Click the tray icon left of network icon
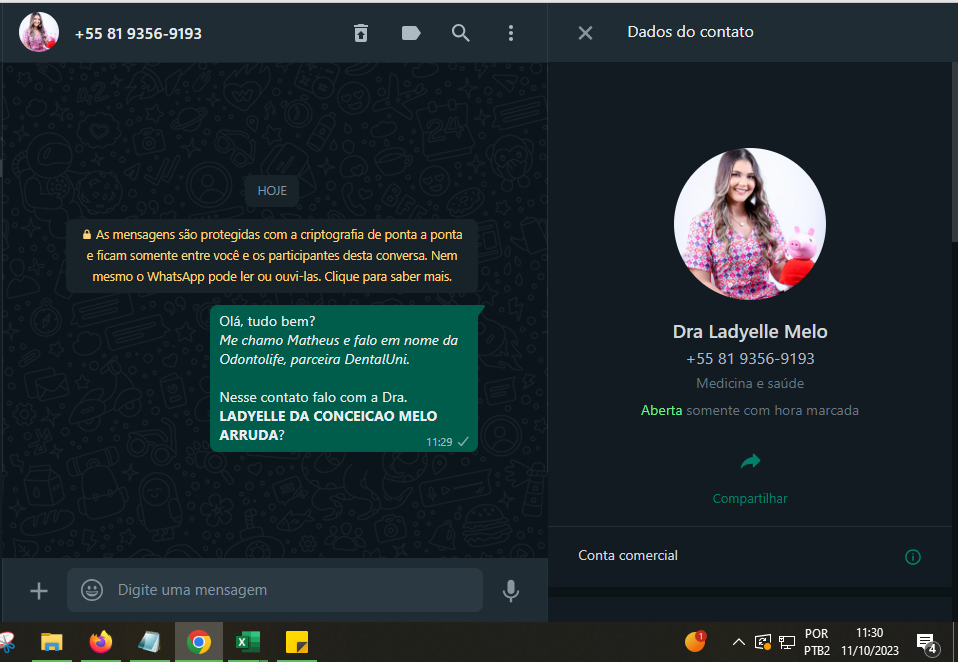Image resolution: width=958 pixels, height=662 pixels. point(763,642)
